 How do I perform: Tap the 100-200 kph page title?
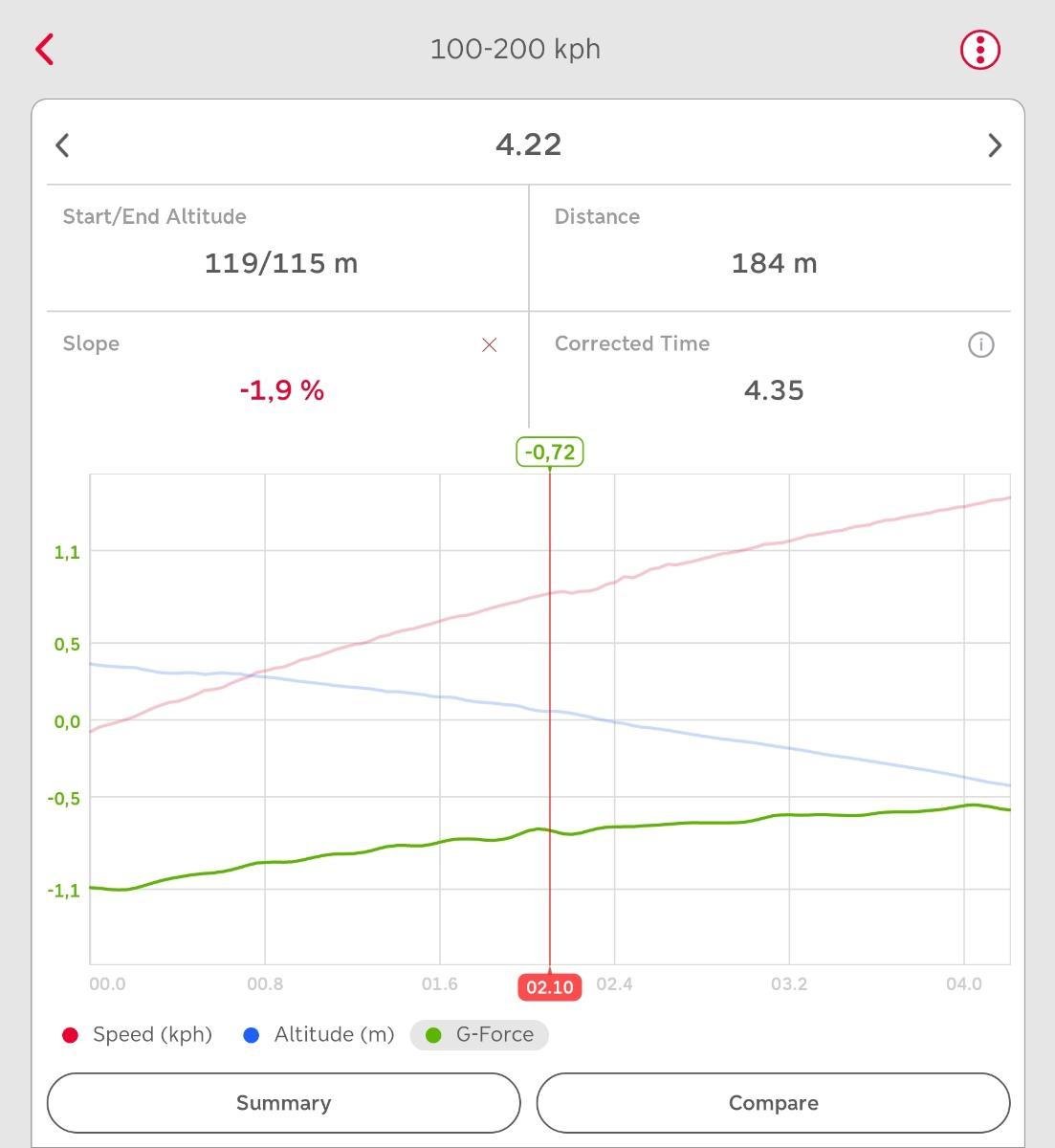[515, 50]
